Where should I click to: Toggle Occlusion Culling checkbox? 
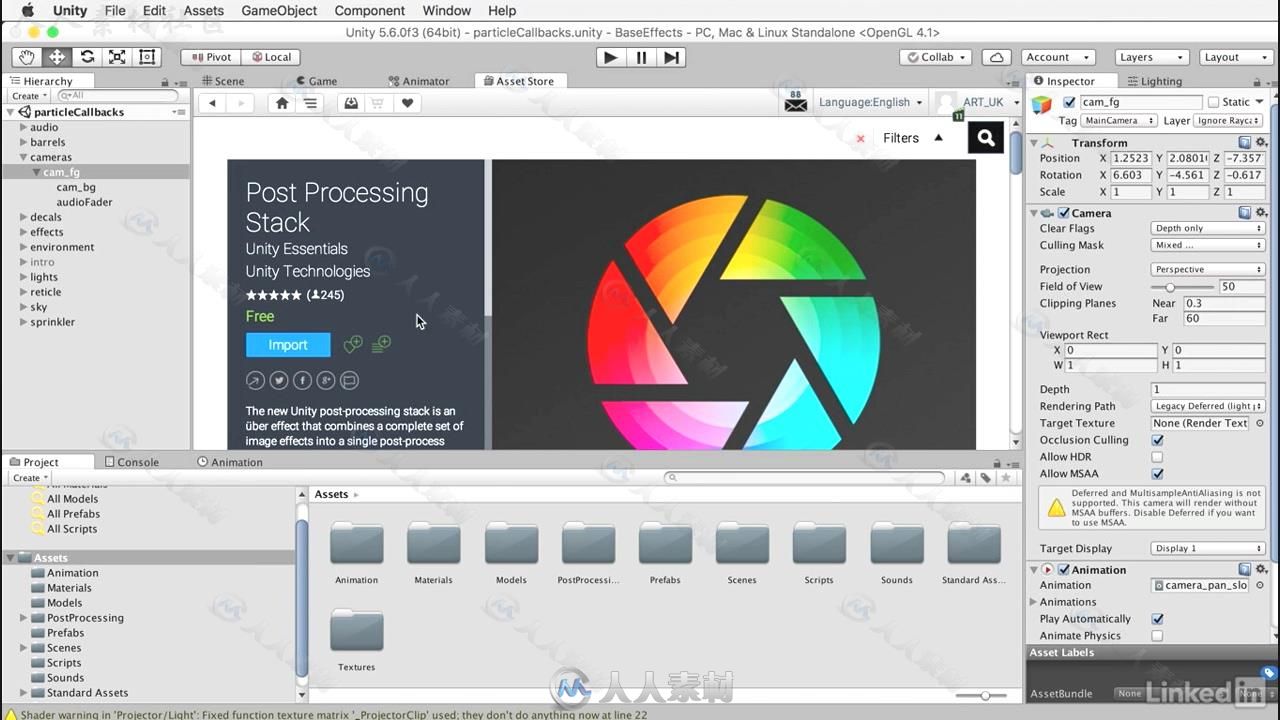pyautogui.click(x=1157, y=440)
